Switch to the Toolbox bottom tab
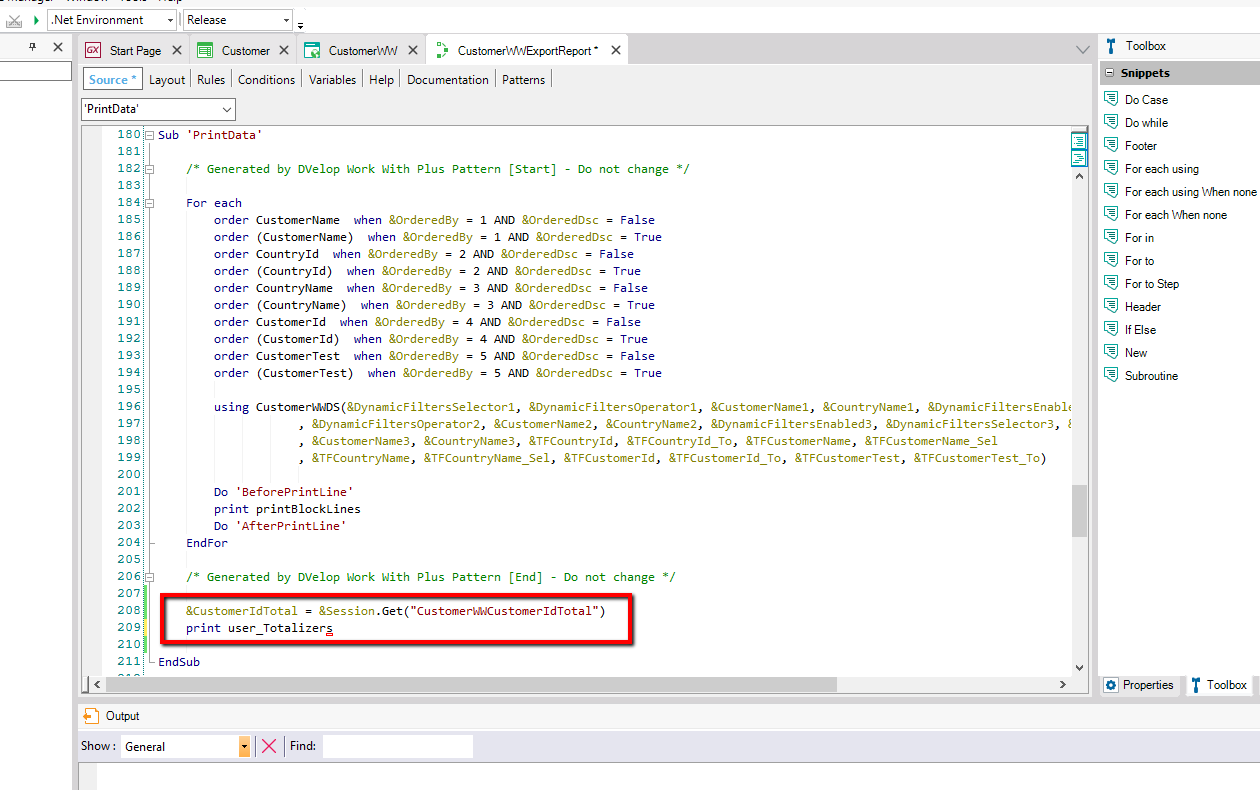Image resolution: width=1260 pixels, height=790 pixels. [x=1218, y=685]
